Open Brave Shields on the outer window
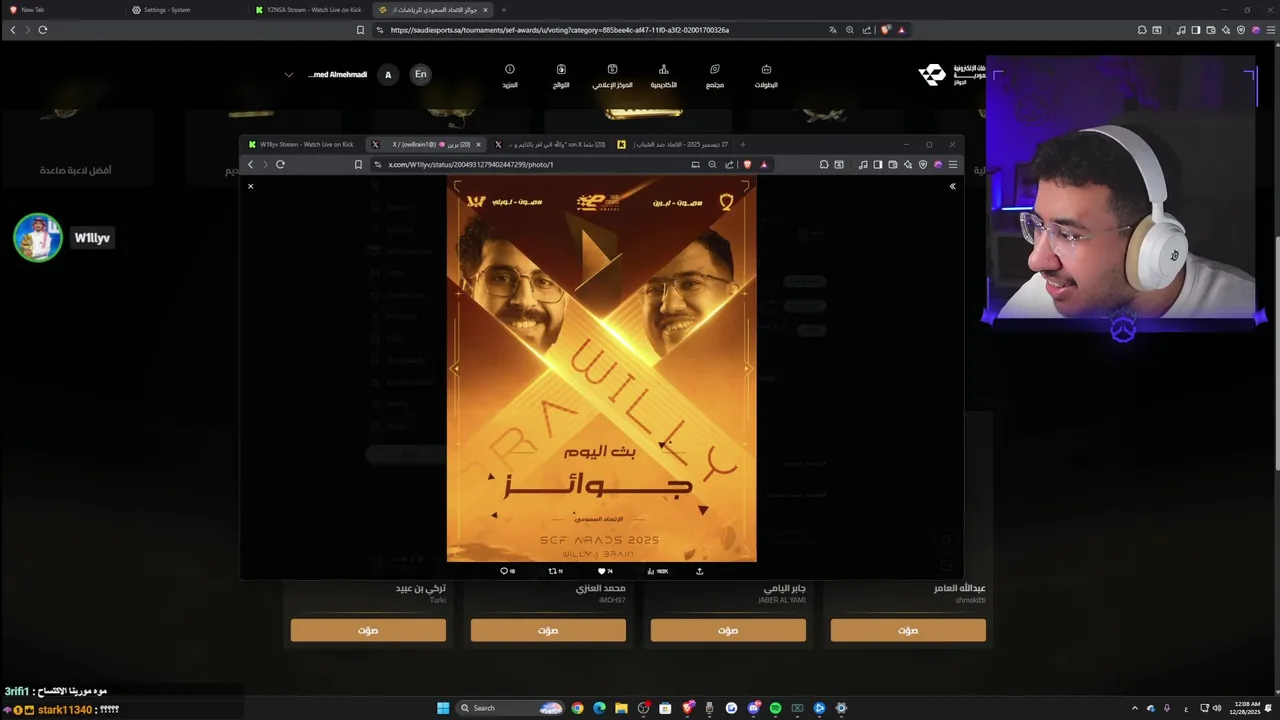Image resolution: width=1280 pixels, height=720 pixels. [885, 30]
